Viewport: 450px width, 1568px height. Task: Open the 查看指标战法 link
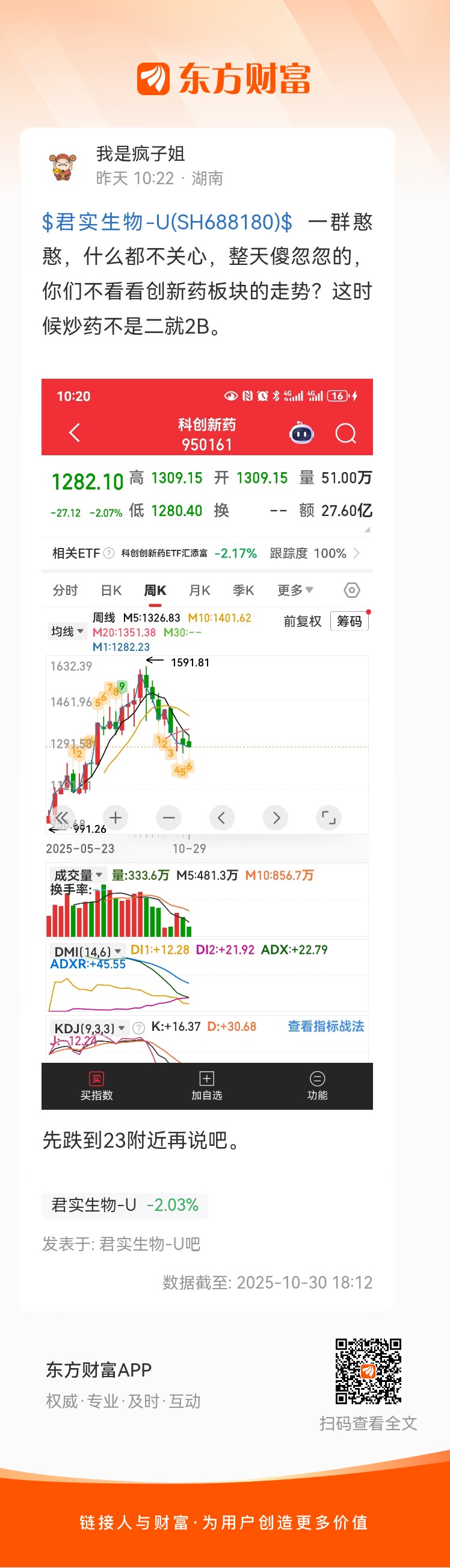click(x=325, y=1026)
